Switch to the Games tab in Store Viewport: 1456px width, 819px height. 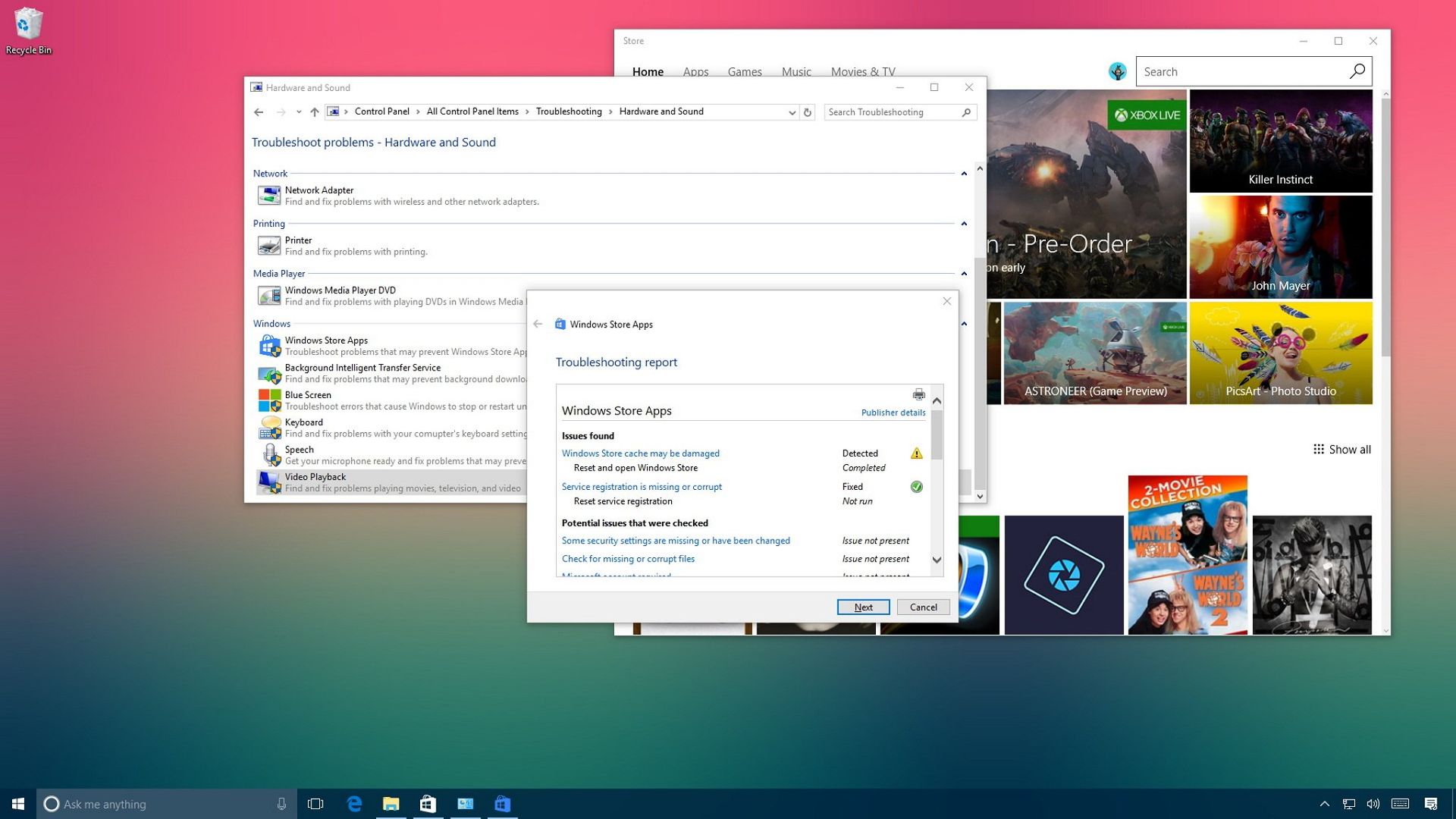[744, 71]
